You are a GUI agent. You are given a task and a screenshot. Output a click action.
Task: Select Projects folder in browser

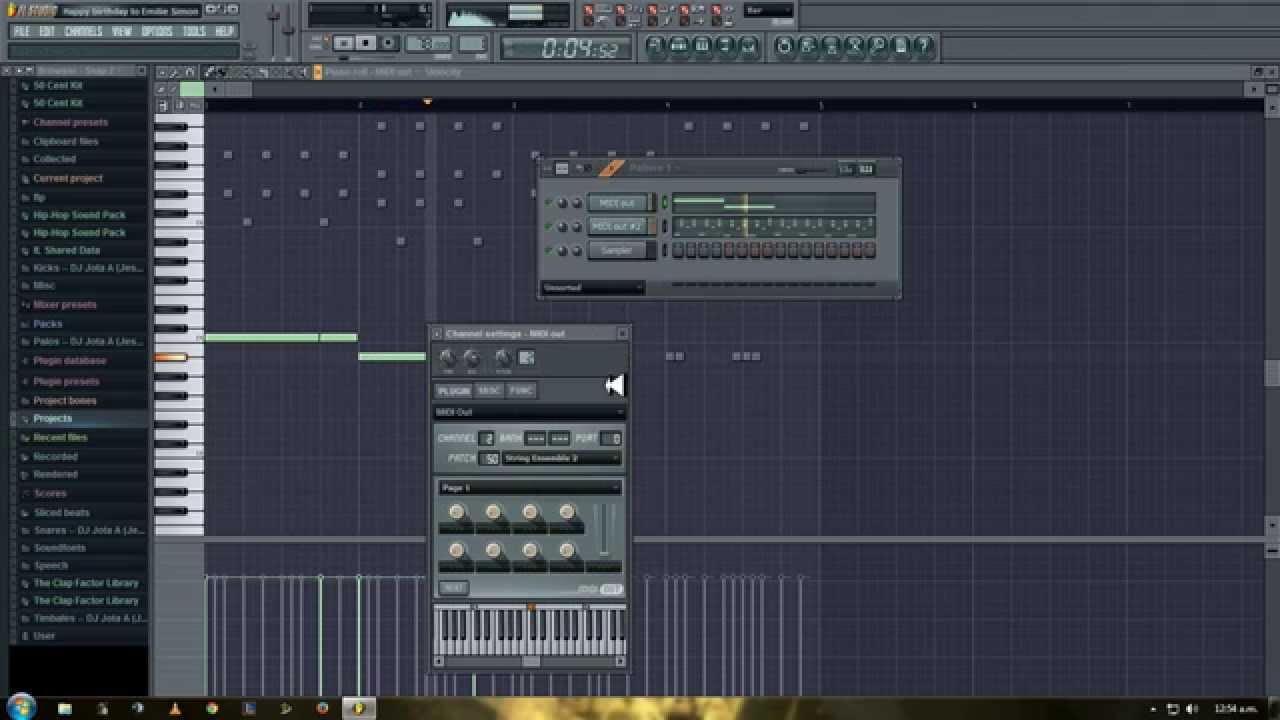coord(52,418)
